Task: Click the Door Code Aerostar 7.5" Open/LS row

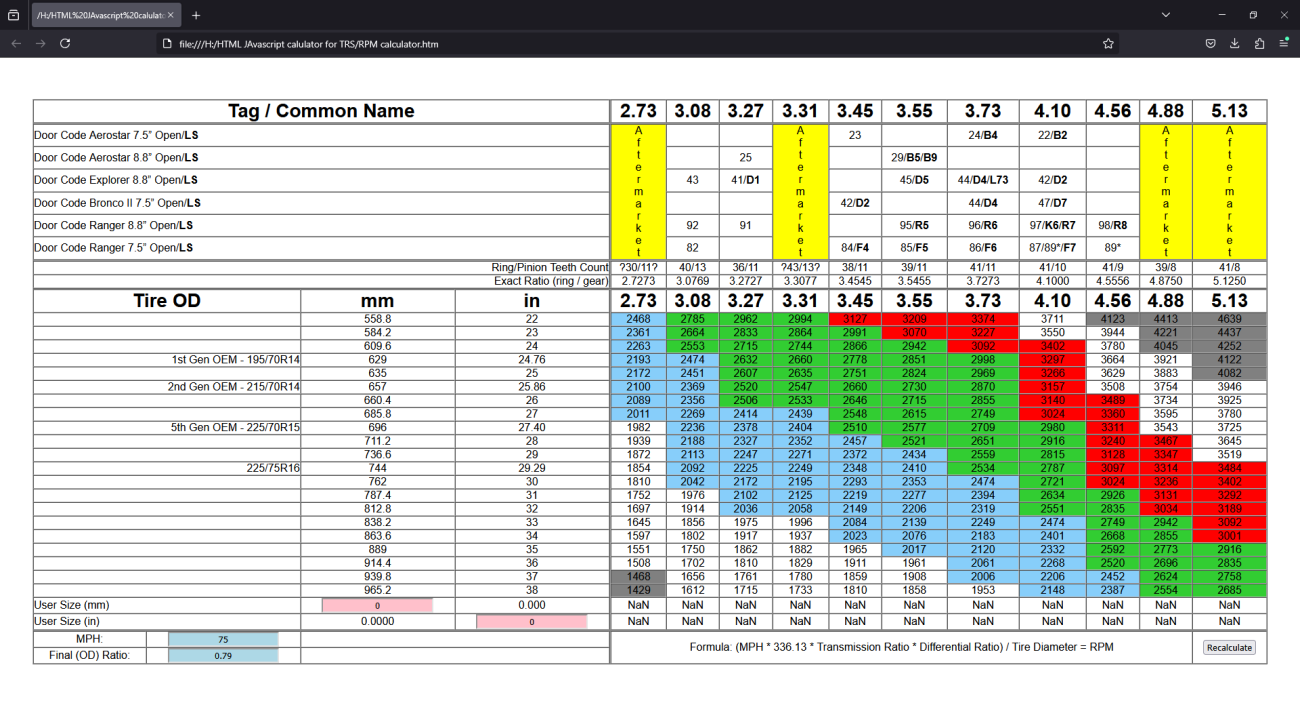Action: (x=321, y=135)
